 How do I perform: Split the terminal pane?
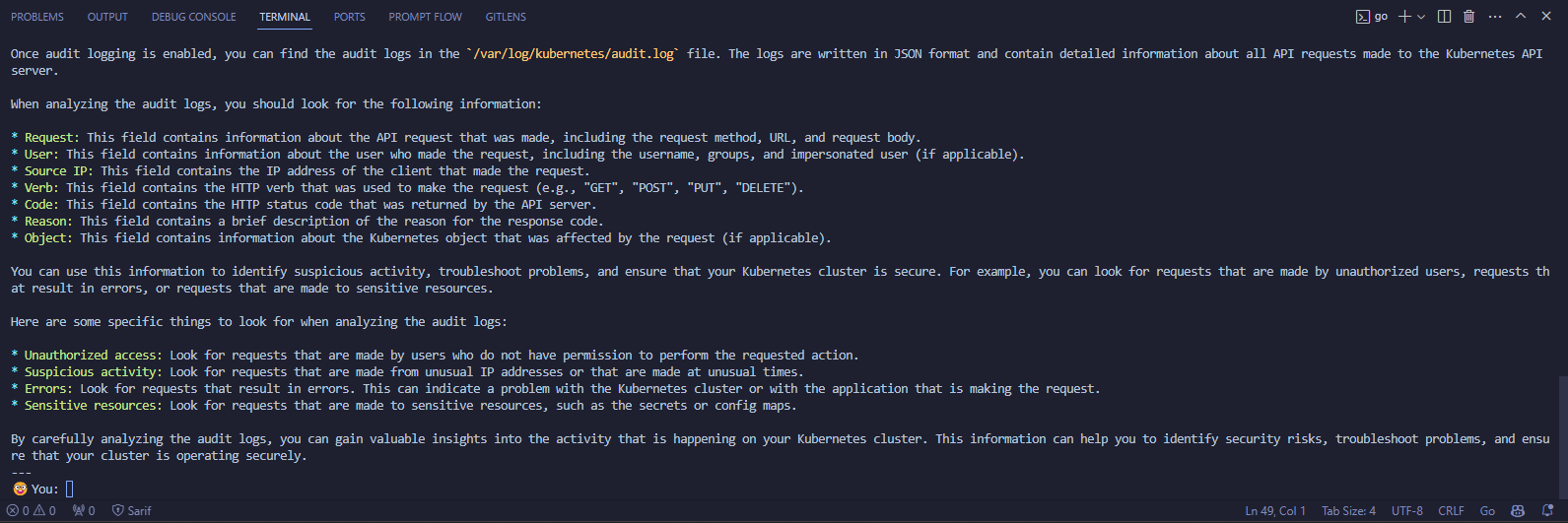tap(1444, 17)
